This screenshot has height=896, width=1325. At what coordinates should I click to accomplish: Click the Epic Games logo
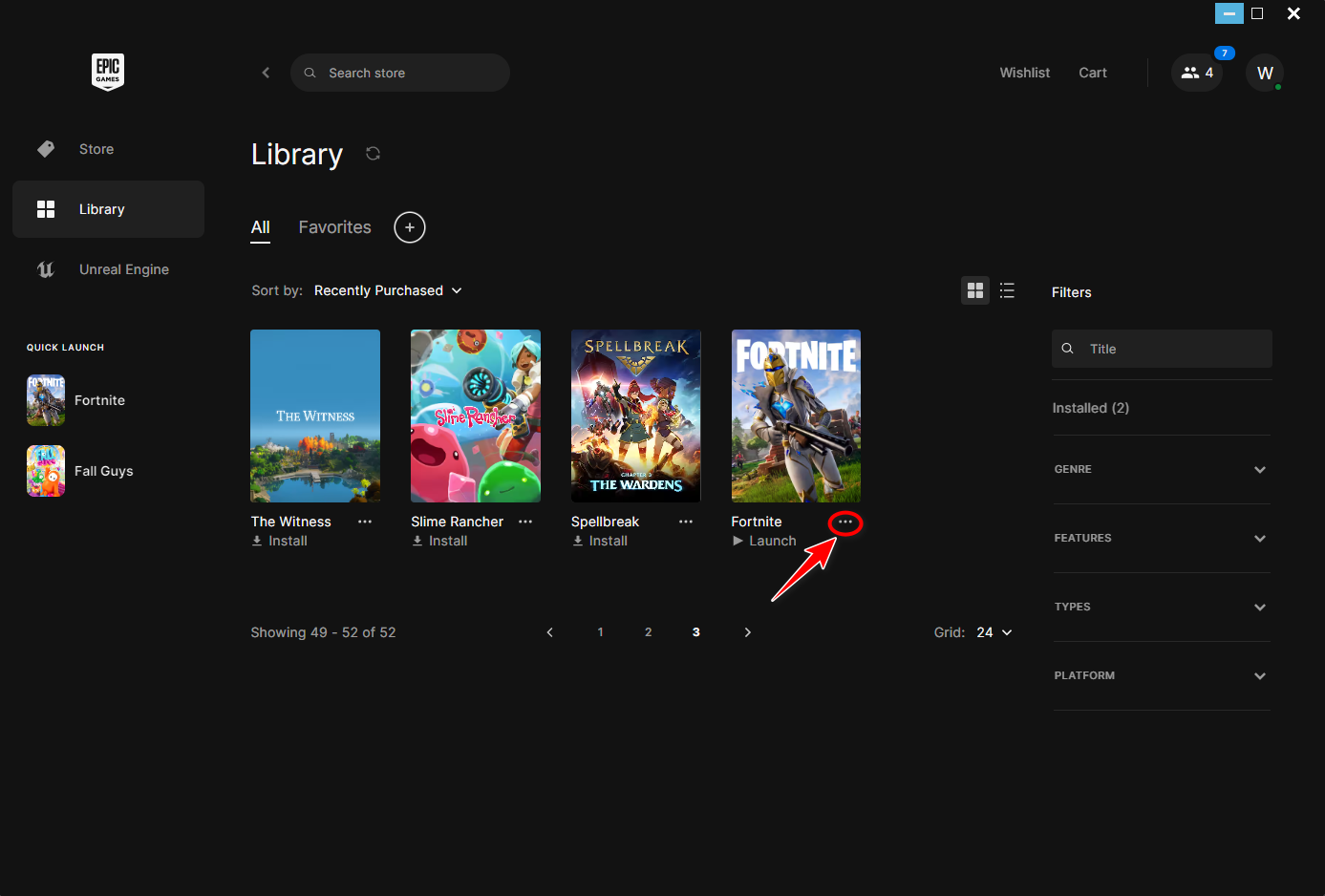click(107, 72)
